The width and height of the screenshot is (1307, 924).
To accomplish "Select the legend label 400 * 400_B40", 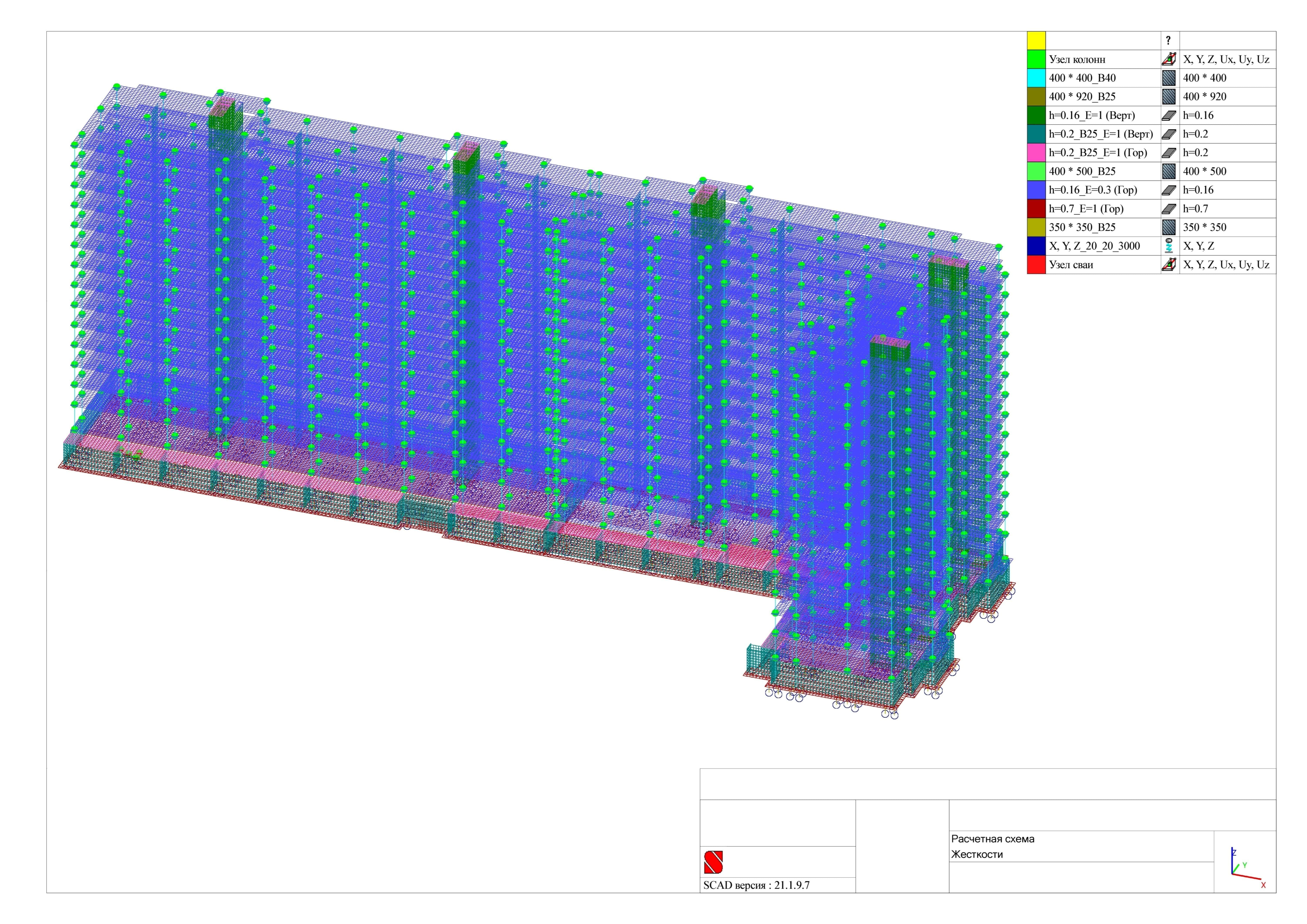I will pyautogui.click(x=1082, y=78).
